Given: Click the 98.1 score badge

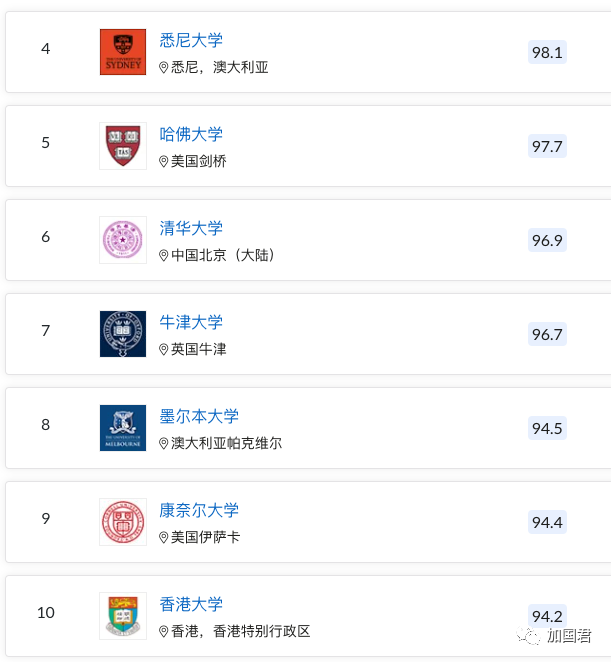Looking at the screenshot, I should 547,52.
